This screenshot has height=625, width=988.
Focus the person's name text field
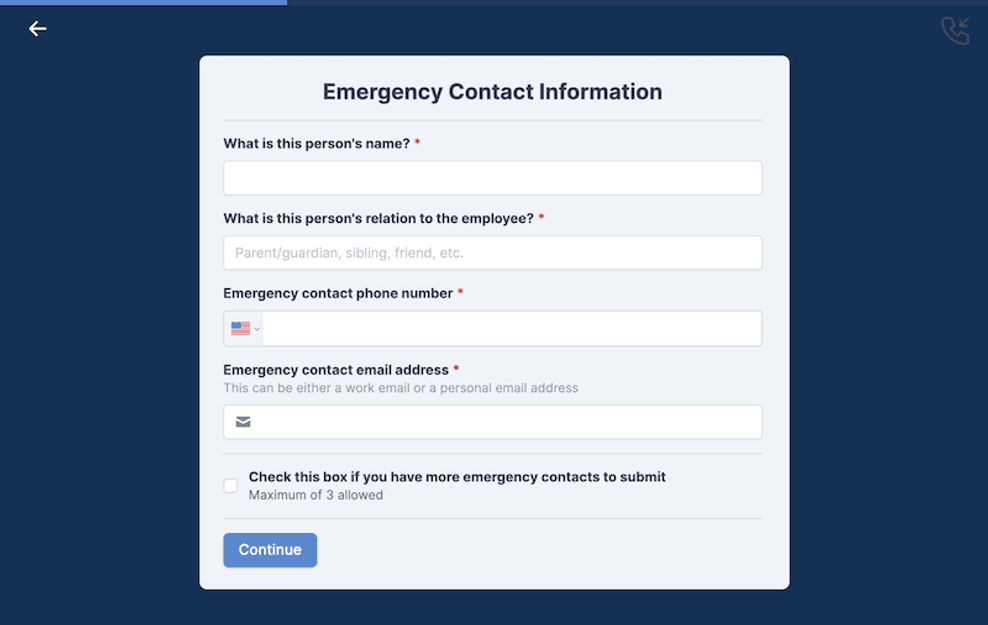point(492,178)
